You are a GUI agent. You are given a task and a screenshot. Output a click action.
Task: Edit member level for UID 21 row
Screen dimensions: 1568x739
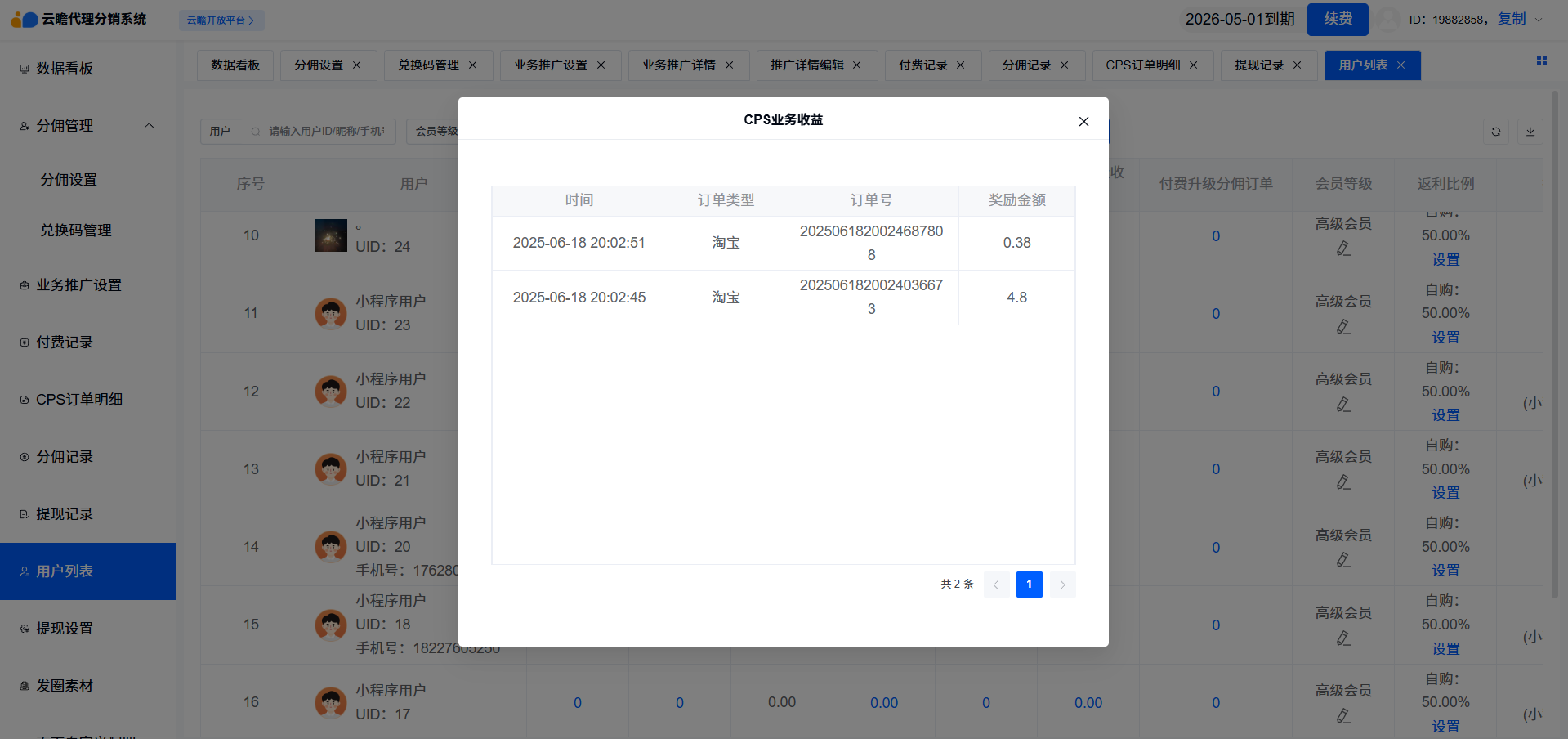[x=1343, y=482]
